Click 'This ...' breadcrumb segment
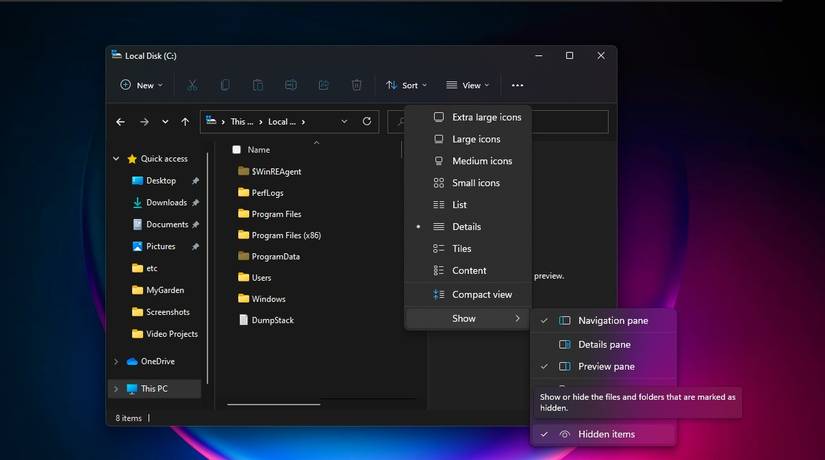This screenshot has width=825, height=460. pyautogui.click(x=242, y=122)
